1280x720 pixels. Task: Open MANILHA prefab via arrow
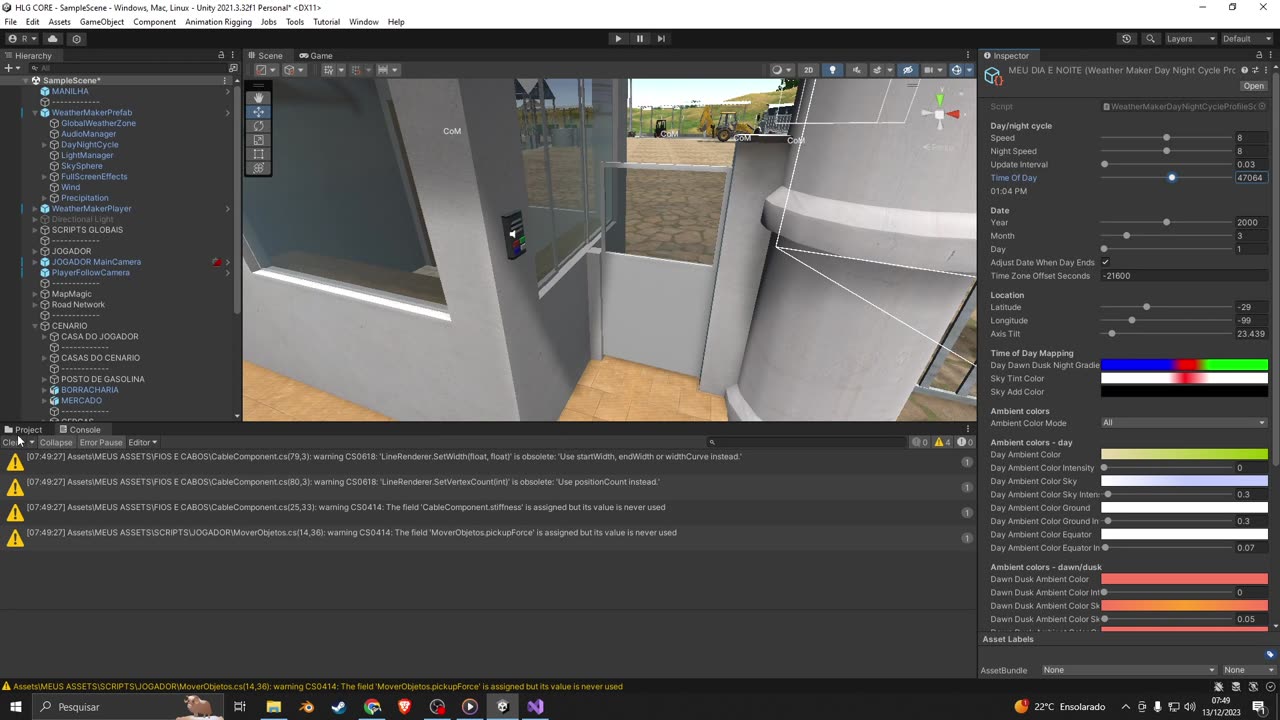(227, 91)
